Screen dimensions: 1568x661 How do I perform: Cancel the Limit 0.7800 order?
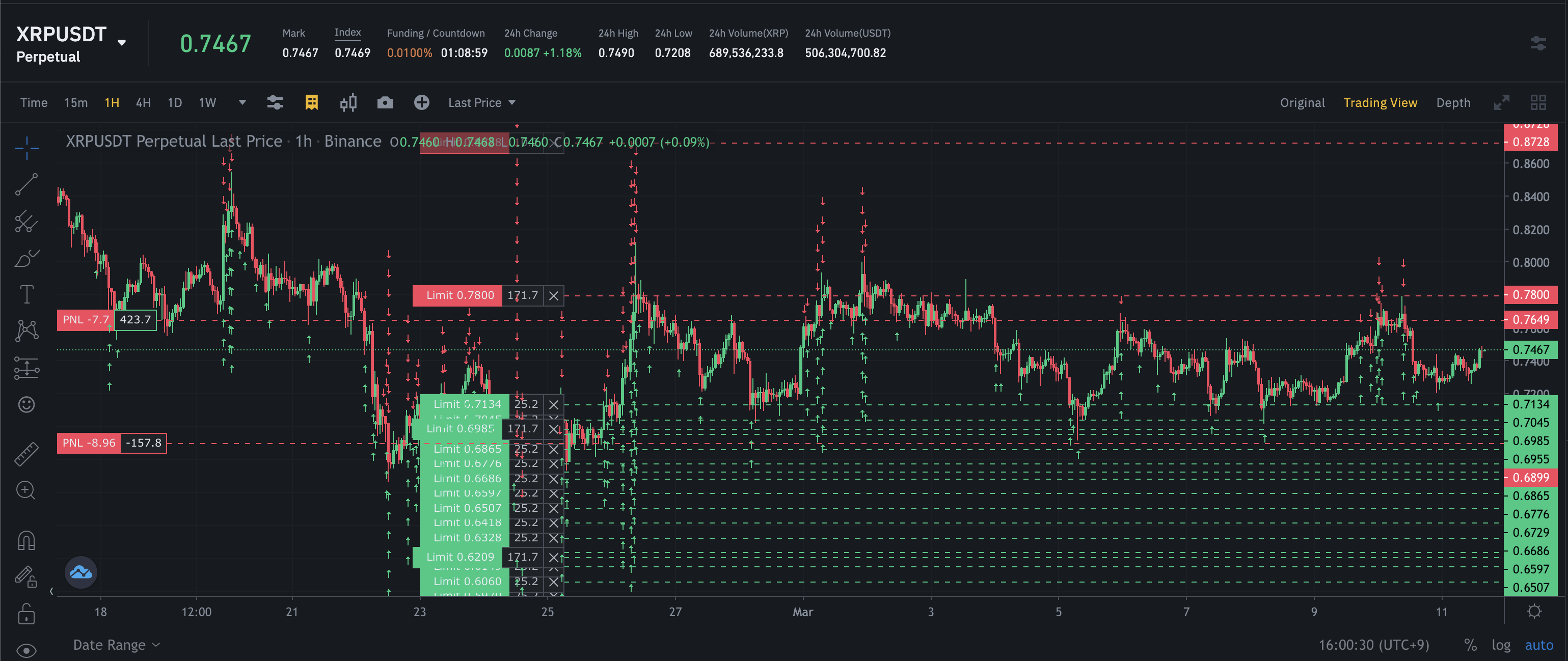point(553,296)
